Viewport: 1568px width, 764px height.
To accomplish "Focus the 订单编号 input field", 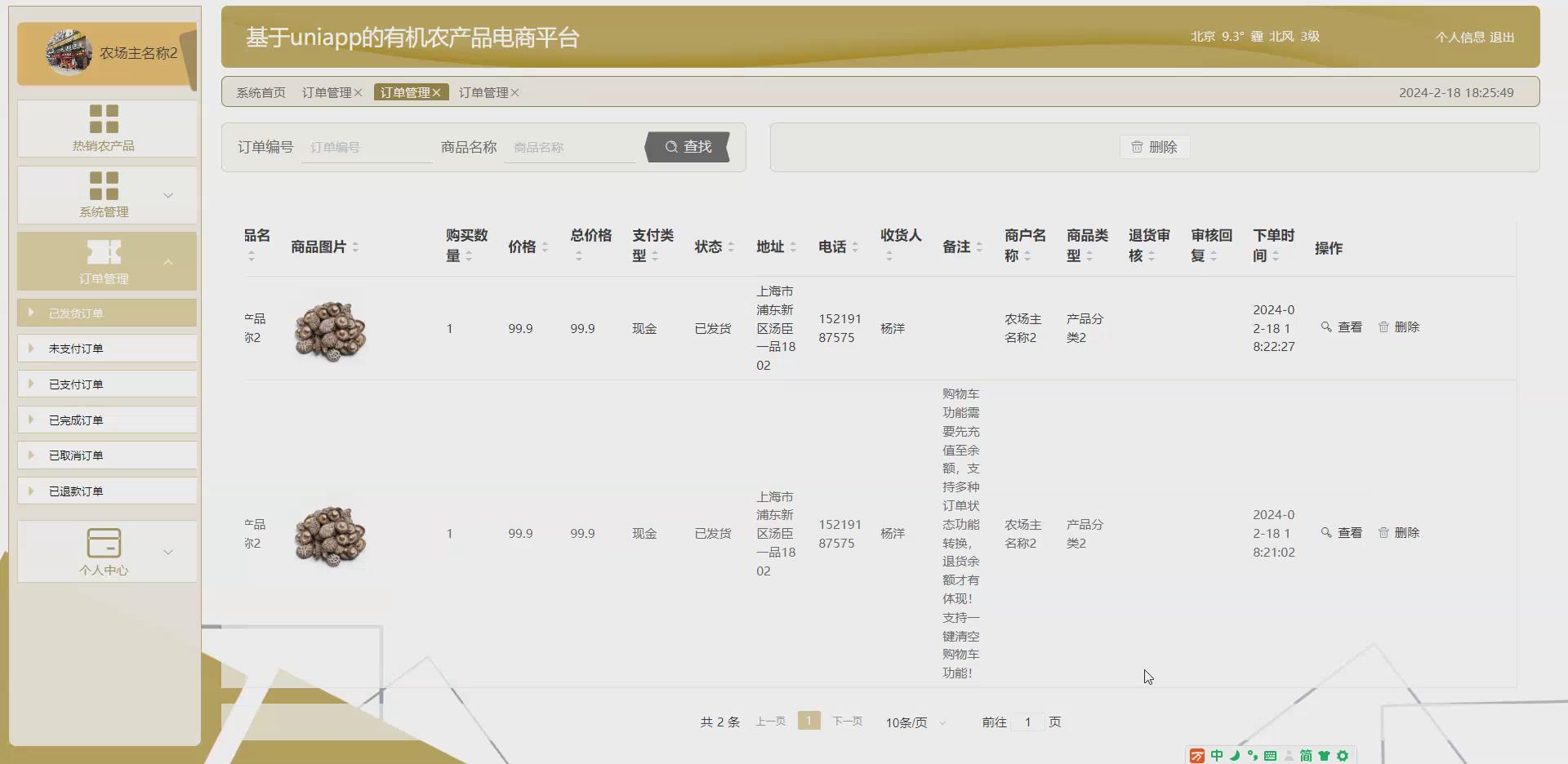I will click(367, 148).
